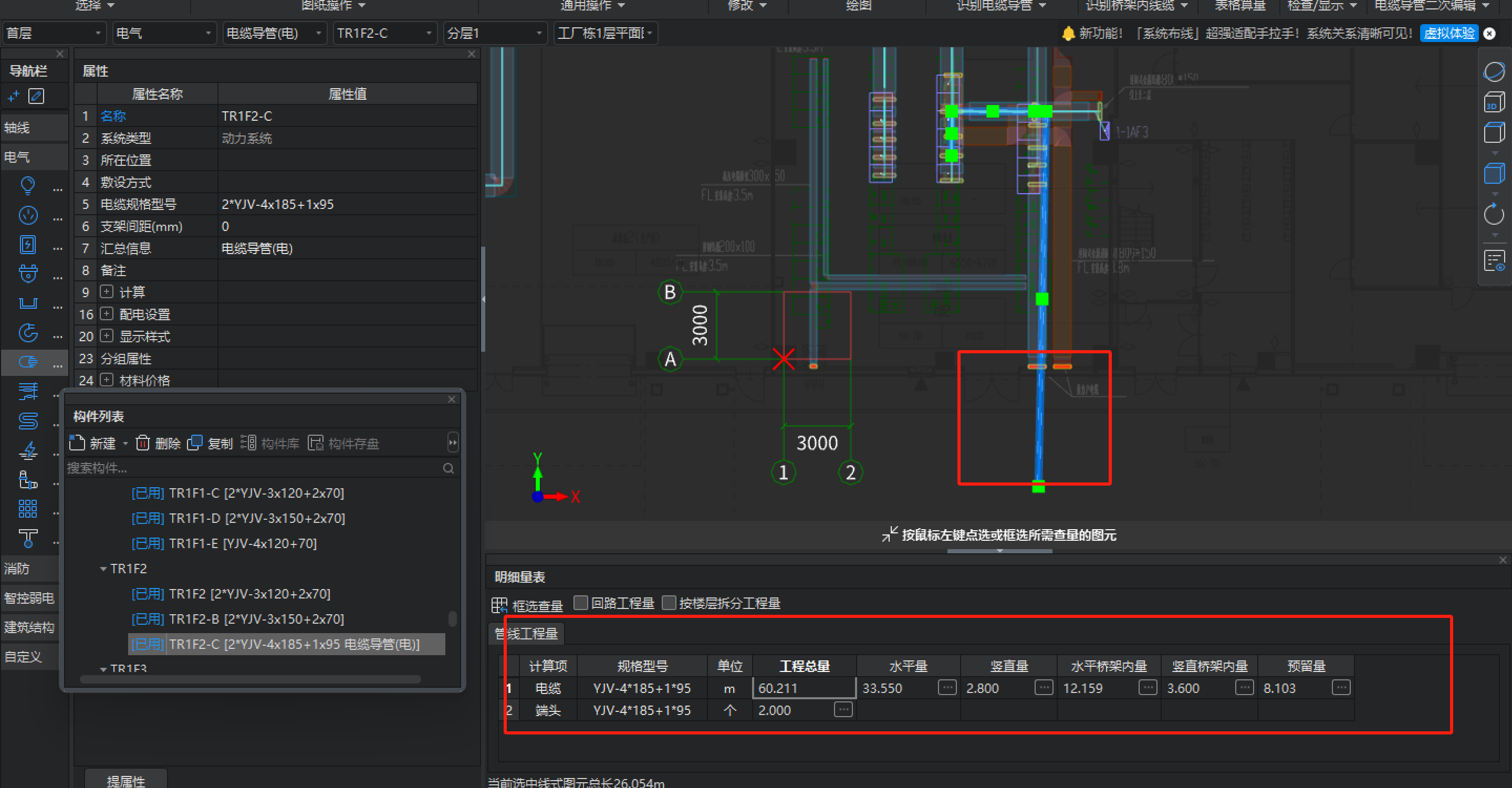Open the display settings list-eye icon
Image resolution: width=1512 pixels, height=788 pixels.
click(1494, 260)
